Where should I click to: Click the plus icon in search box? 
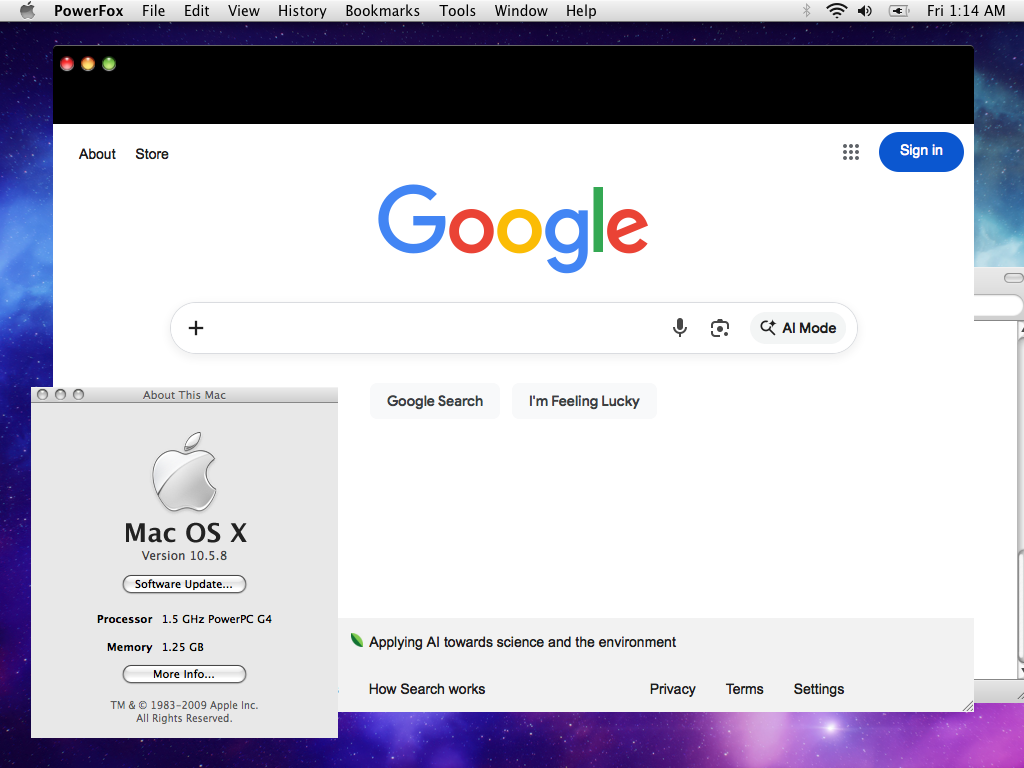196,328
